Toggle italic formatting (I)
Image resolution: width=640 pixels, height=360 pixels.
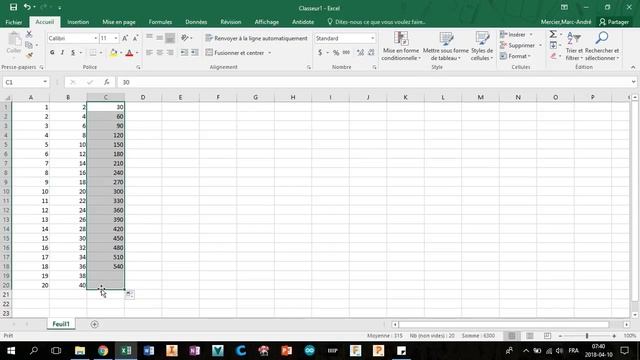pos(62,53)
